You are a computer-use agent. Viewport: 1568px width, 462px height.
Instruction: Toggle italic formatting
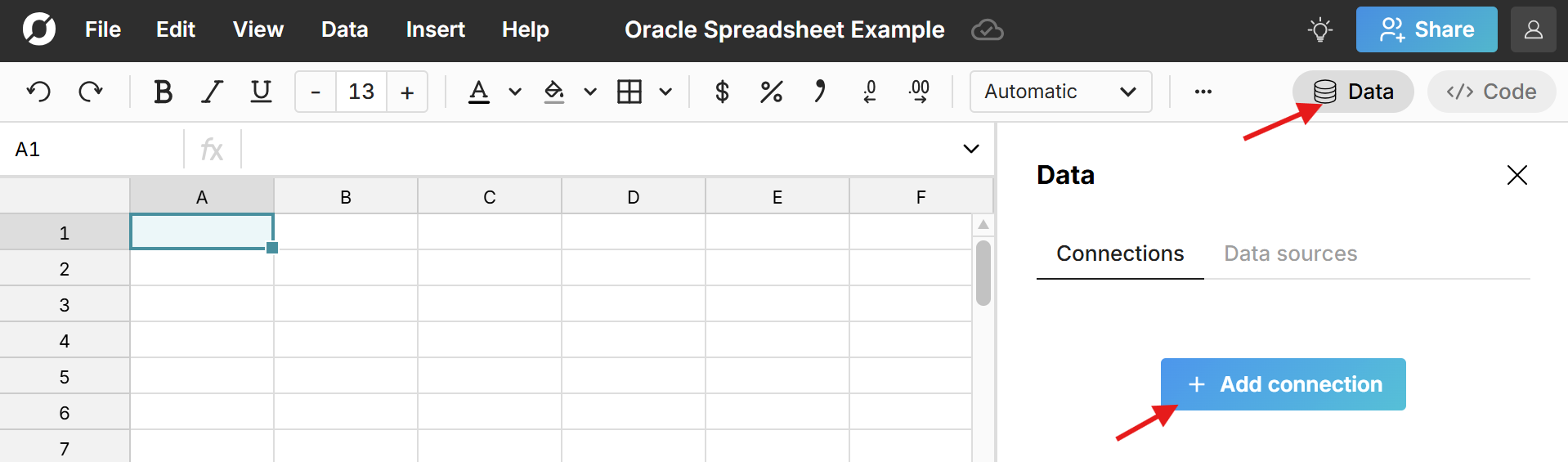point(213,92)
